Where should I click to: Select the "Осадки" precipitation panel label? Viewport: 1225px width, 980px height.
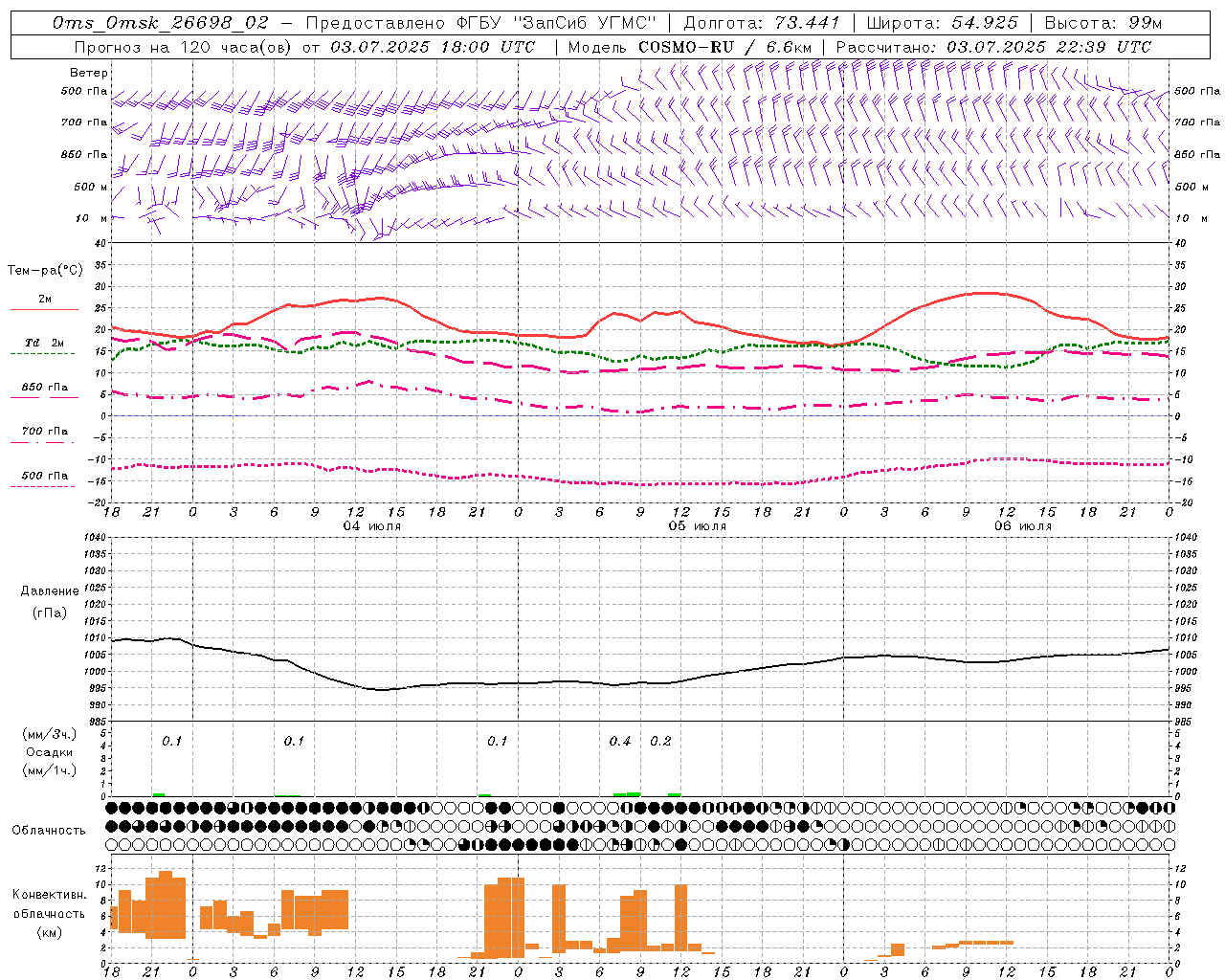50,752
